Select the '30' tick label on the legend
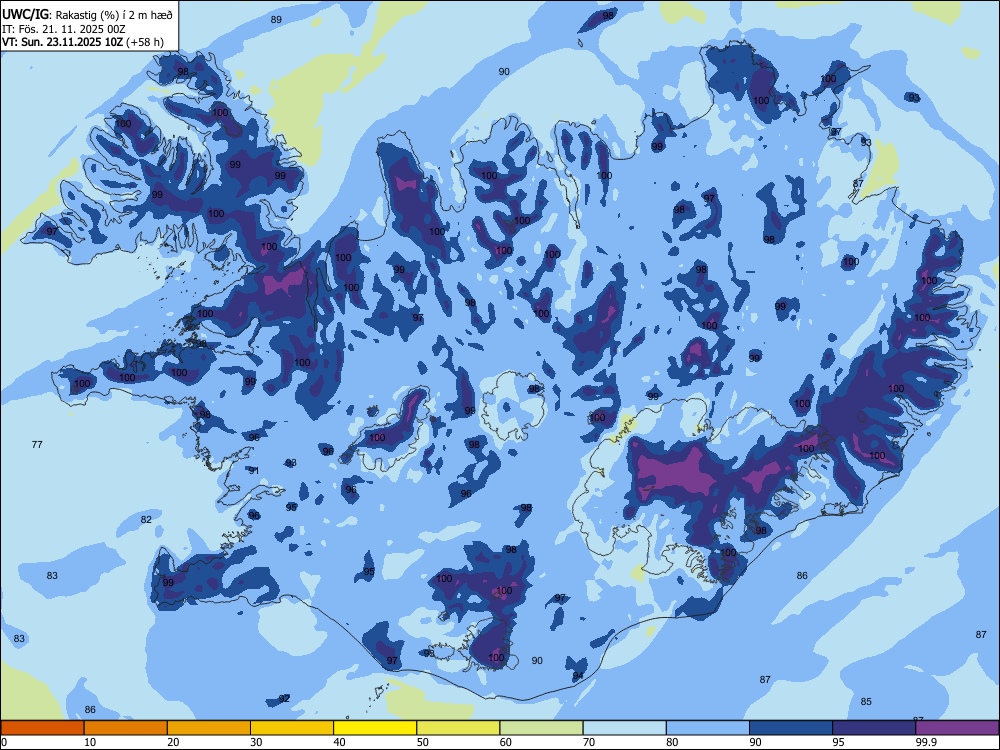Image resolution: width=1000 pixels, height=750 pixels. [256, 742]
